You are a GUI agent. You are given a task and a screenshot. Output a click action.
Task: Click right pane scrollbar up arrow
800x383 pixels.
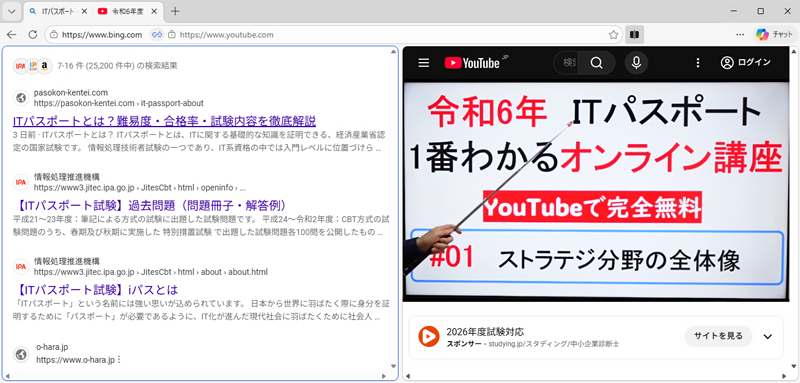point(793,52)
